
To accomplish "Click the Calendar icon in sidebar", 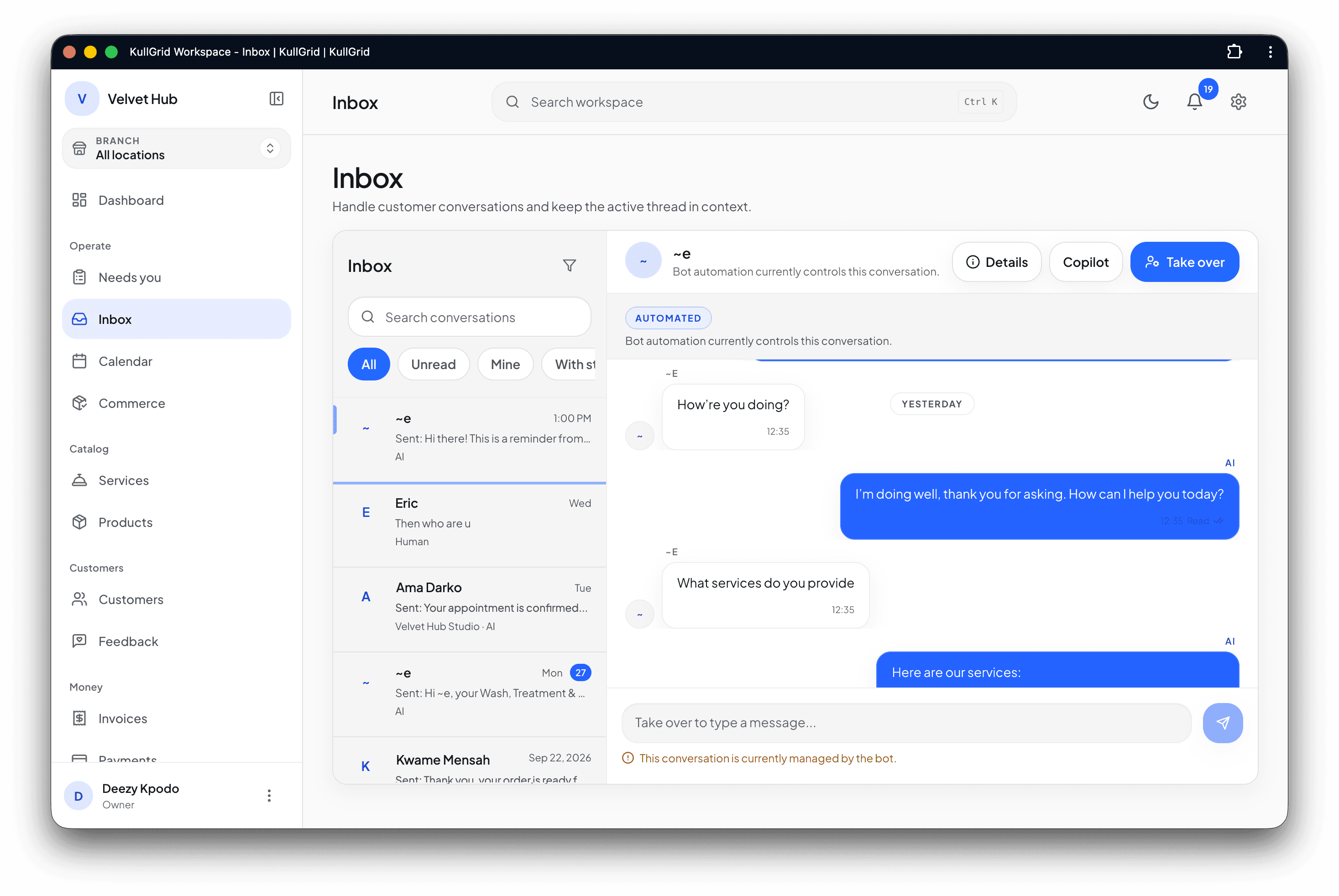I will (x=79, y=361).
